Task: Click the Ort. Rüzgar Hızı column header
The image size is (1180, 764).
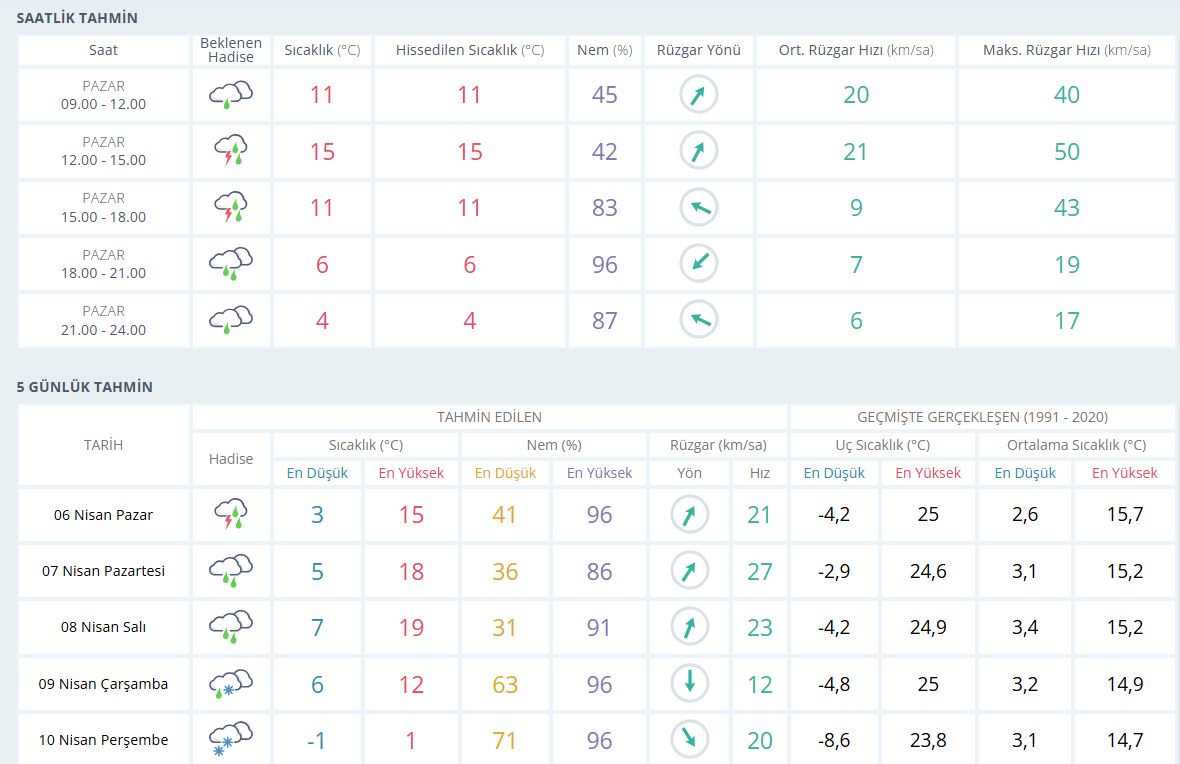Action: pyautogui.click(x=855, y=50)
